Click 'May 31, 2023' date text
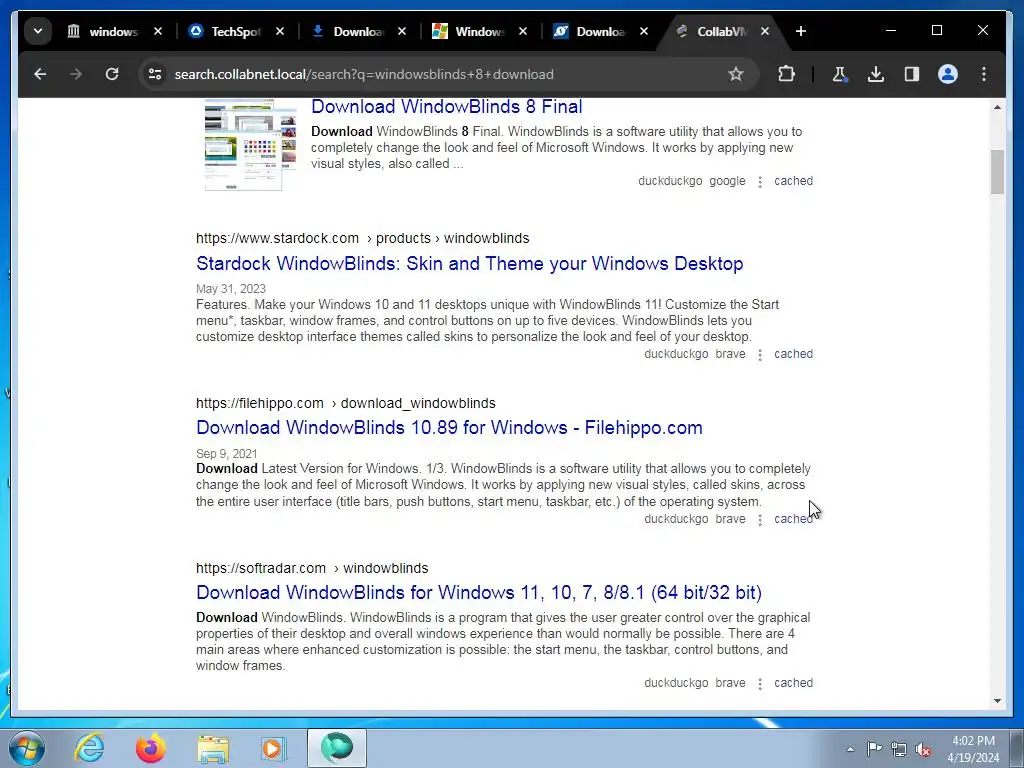This screenshot has width=1024, height=768. pos(231,289)
